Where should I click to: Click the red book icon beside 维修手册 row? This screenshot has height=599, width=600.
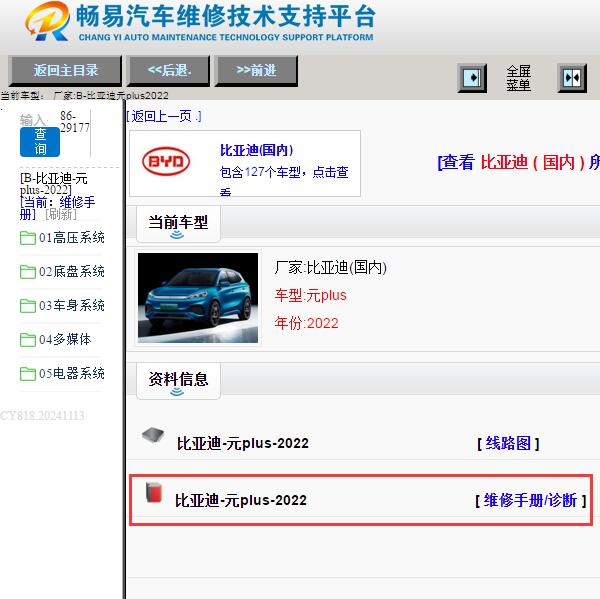[154, 492]
